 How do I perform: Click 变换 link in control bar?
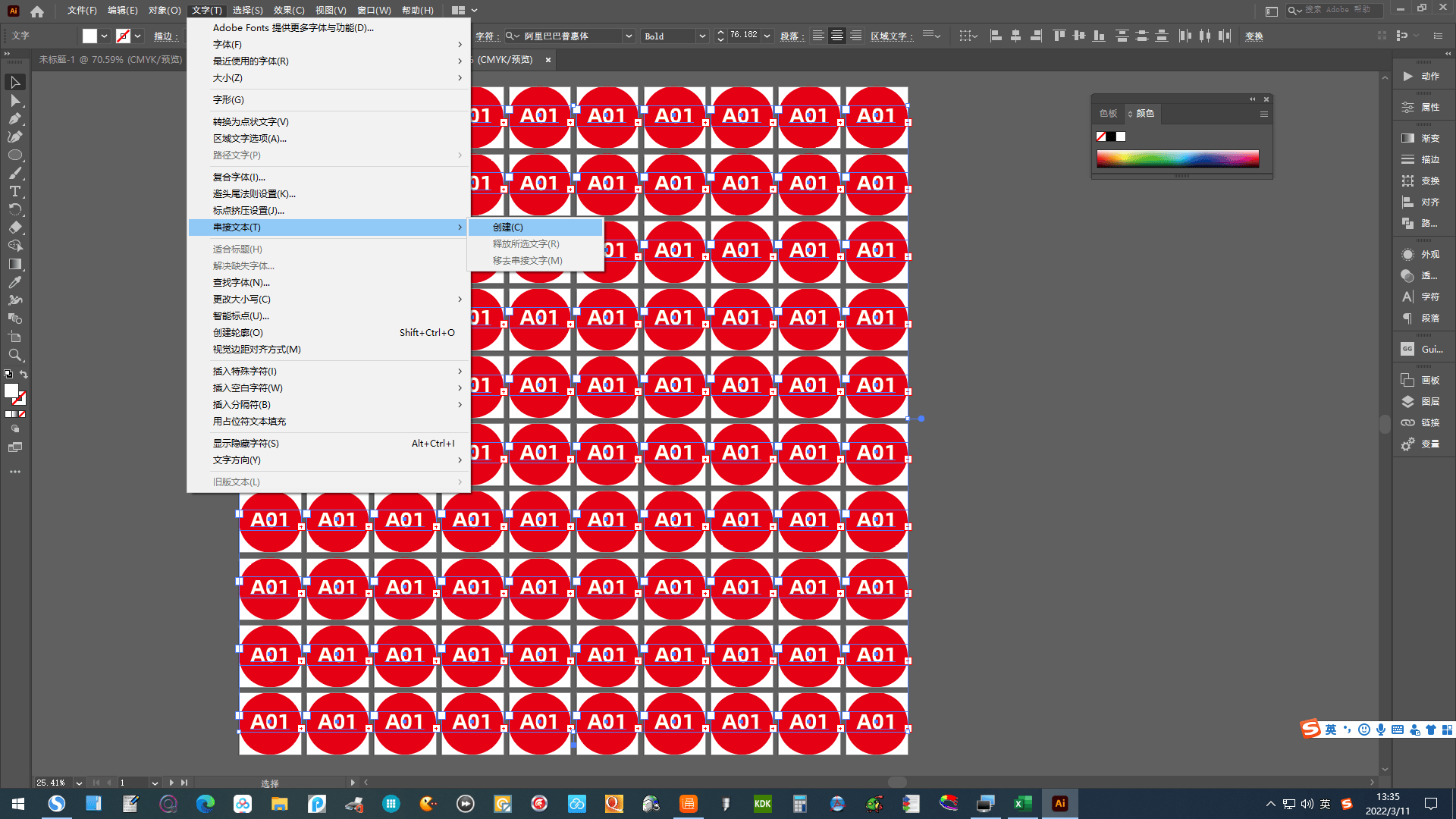coord(1254,36)
